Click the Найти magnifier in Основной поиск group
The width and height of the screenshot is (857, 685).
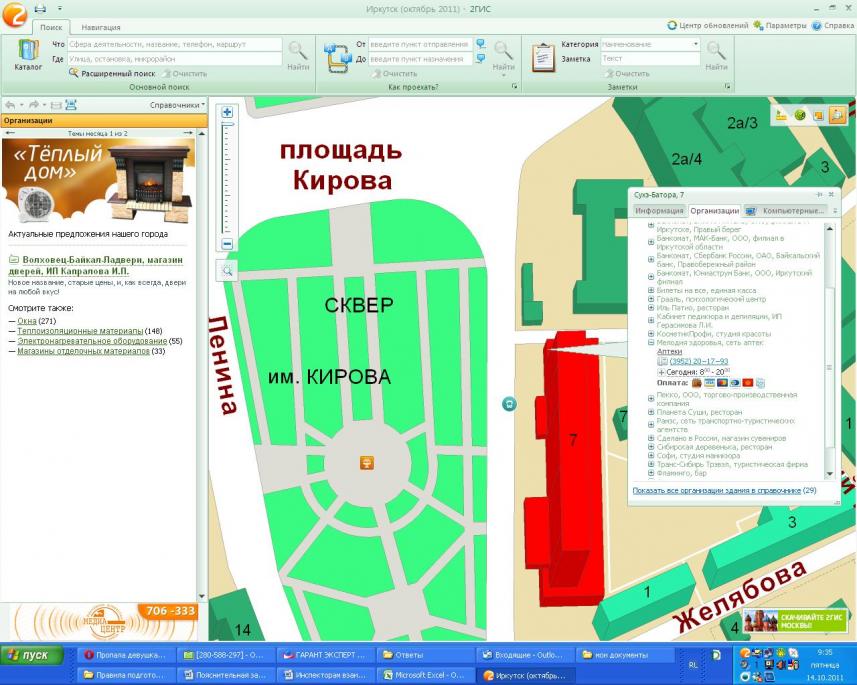298,56
